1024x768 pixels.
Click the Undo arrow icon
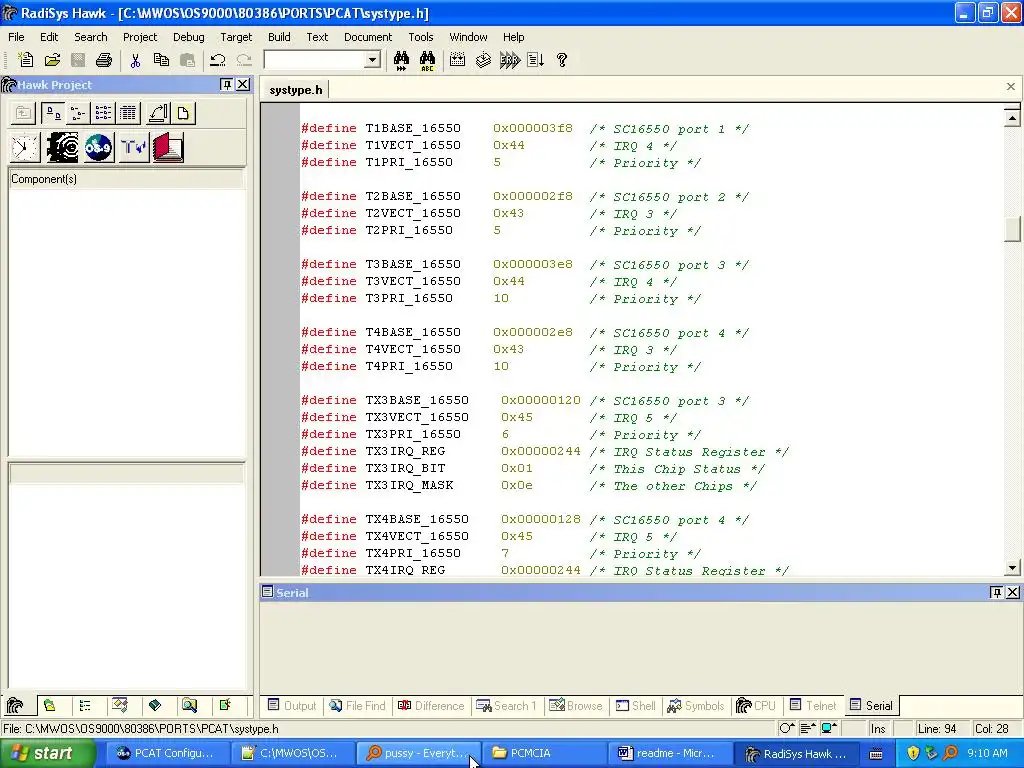(x=217, y=60)
